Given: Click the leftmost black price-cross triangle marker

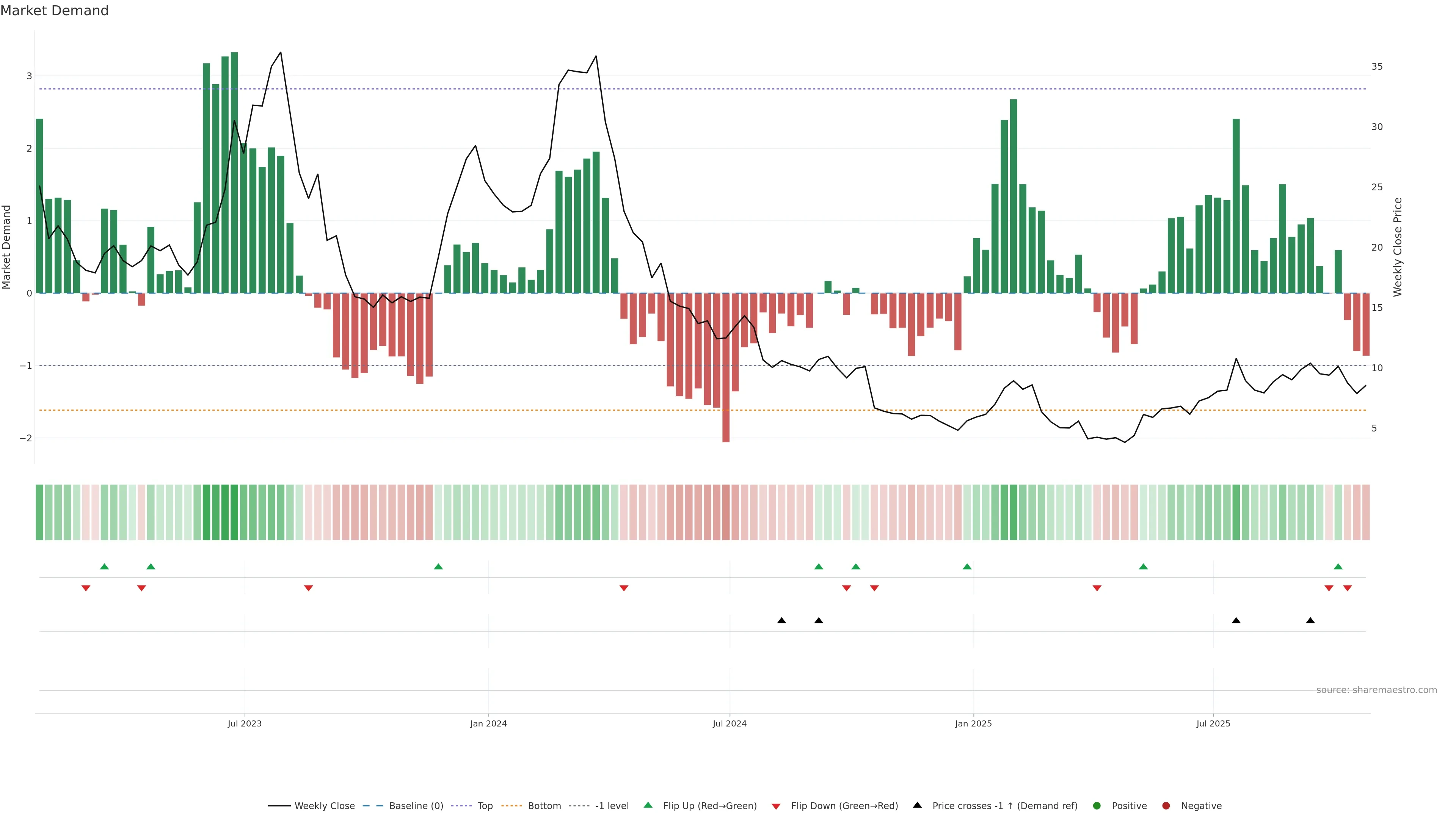Looking at the screenshot, I should tap(782, 621).
